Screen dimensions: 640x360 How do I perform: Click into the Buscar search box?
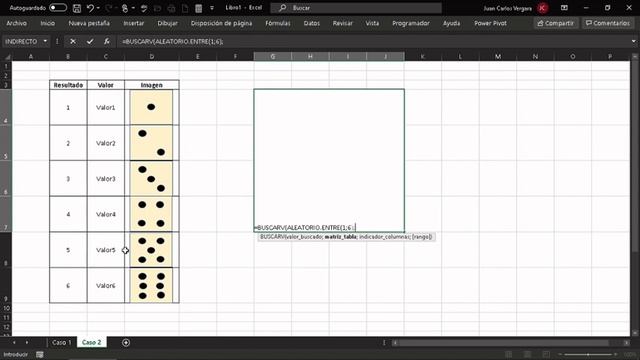click(356, 8)
